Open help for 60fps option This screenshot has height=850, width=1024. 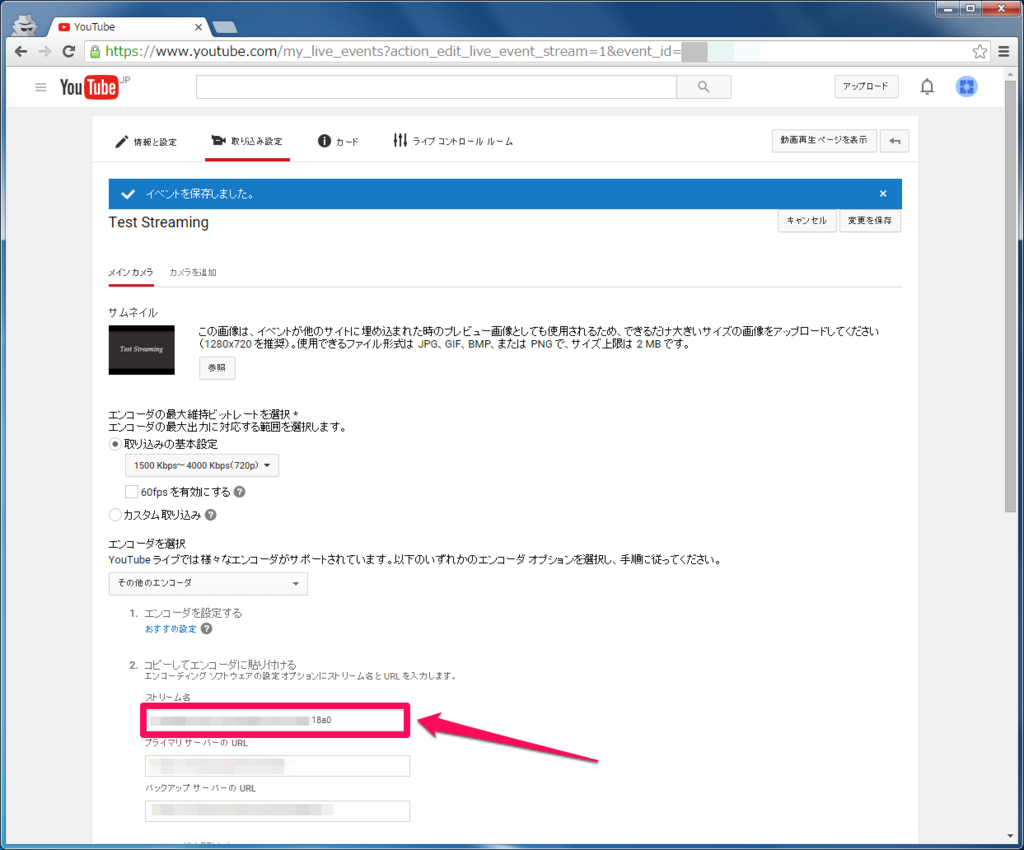240,492
